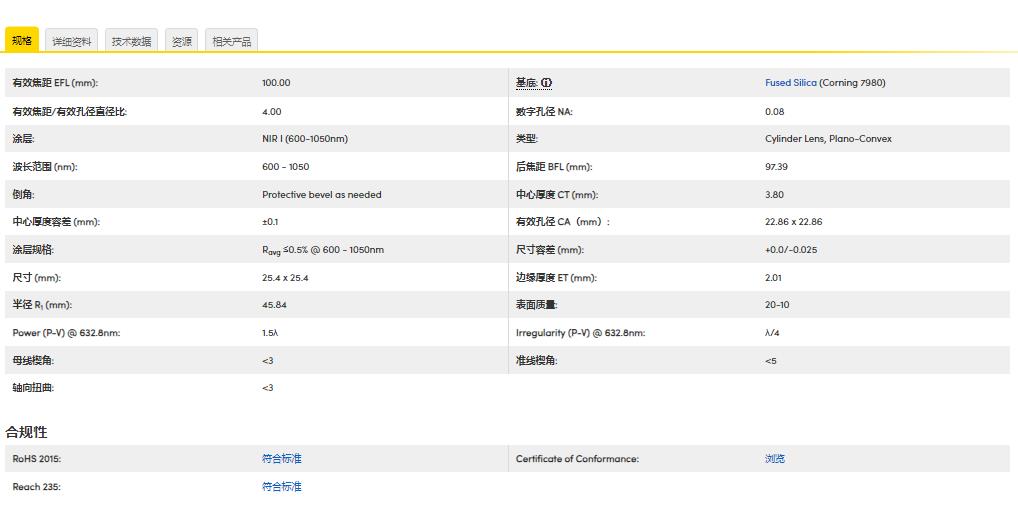This screenshot has height=525, width=1018.
Task: Click the clear aperture value 22.86 x 22.86
Action: tap(793, 222)
